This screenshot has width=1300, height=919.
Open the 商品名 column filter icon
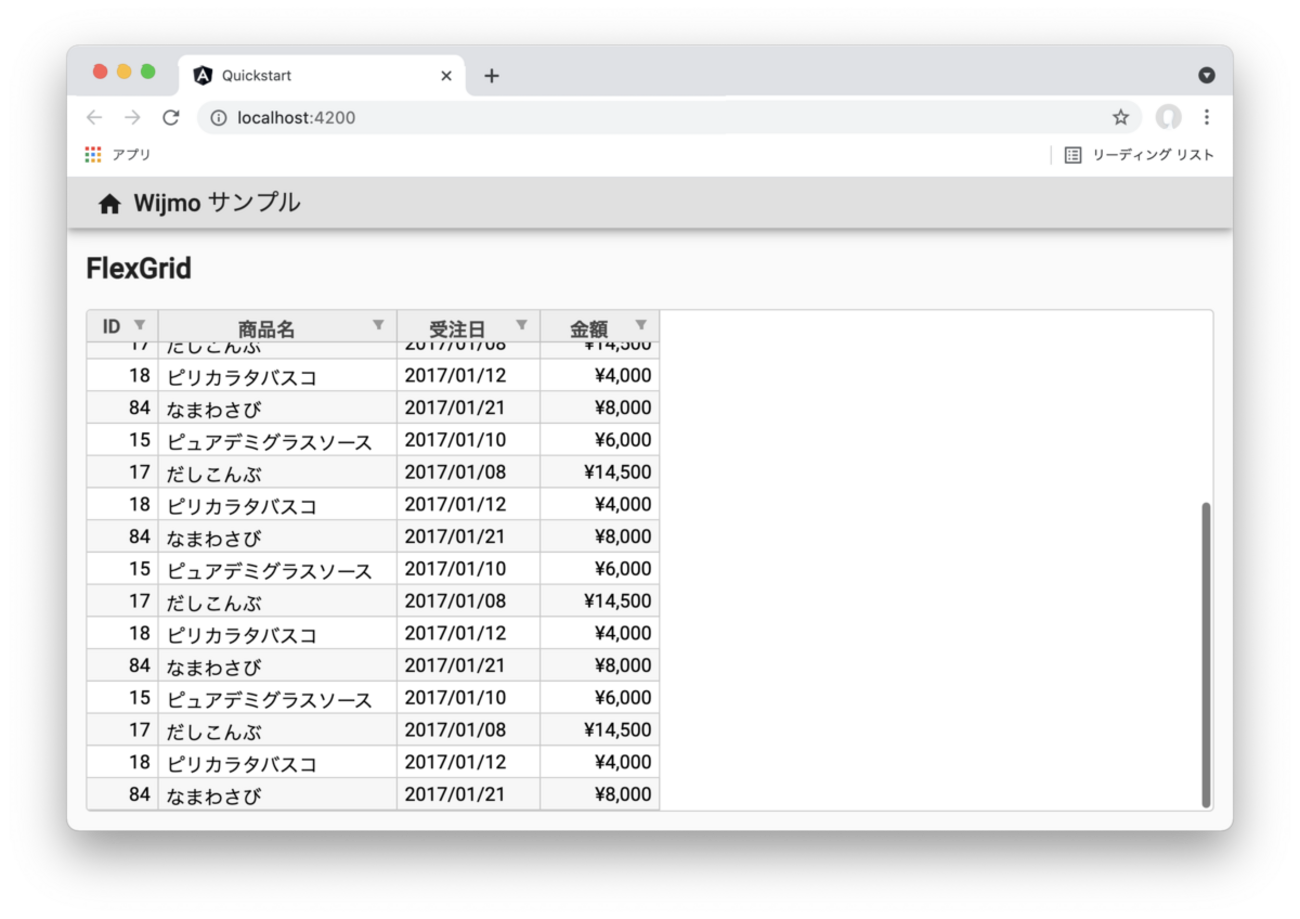[378, 324]
